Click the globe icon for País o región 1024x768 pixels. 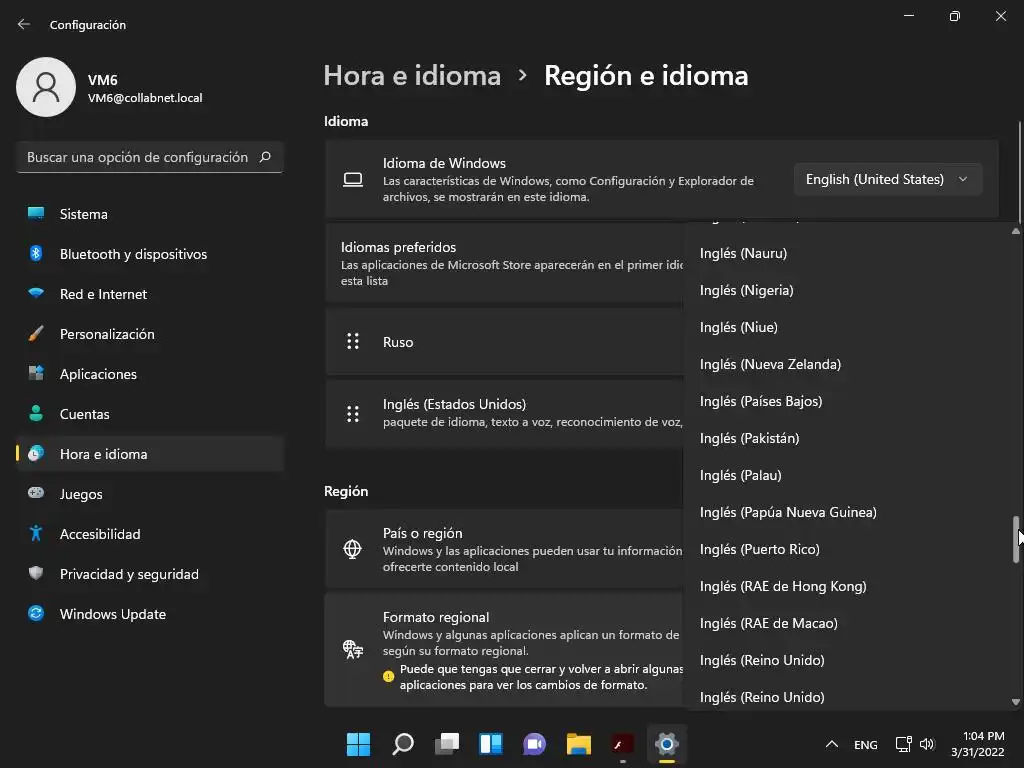coord(353,549)
